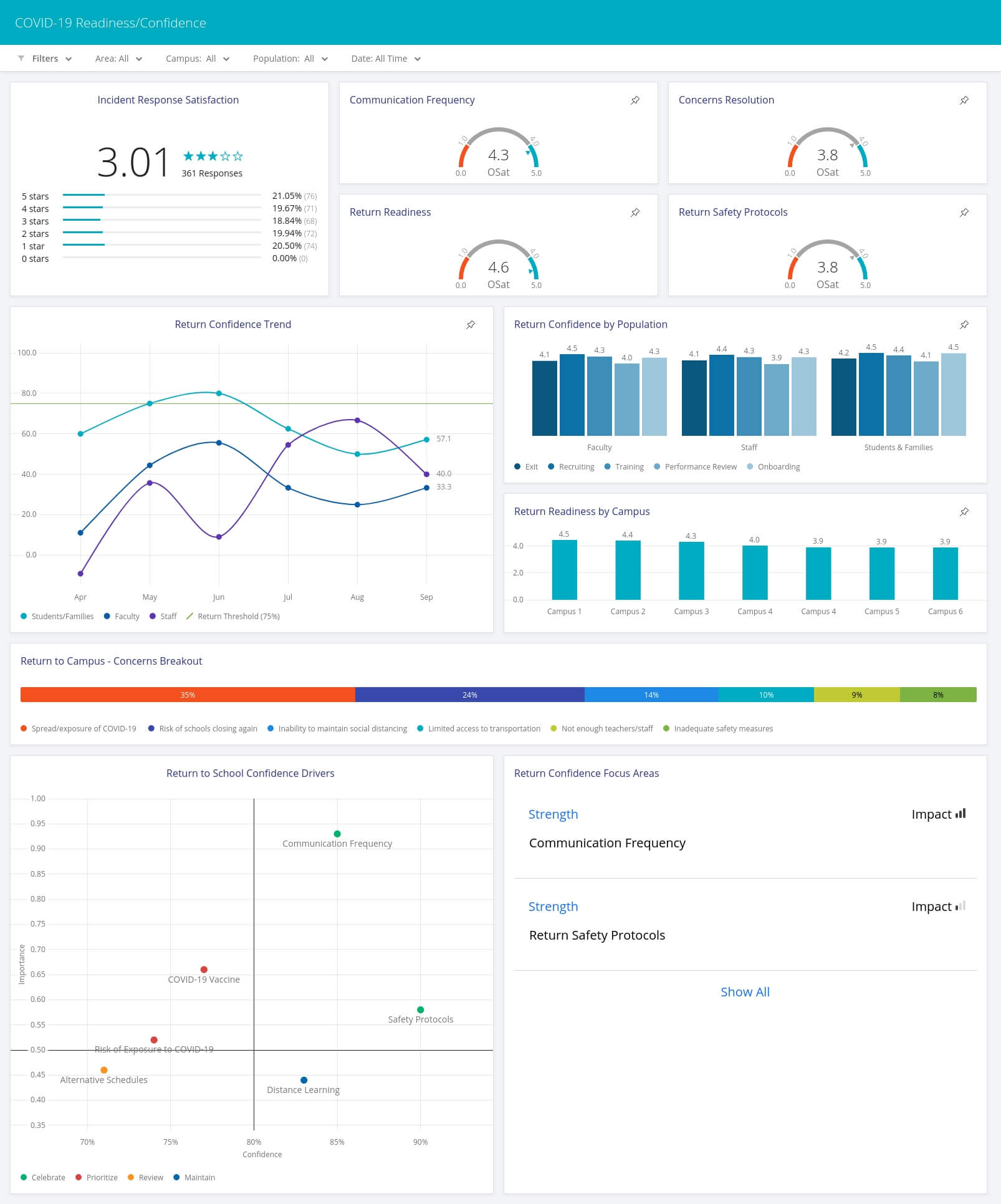Toggle Exit series in population legend

[x=526, y=466]
